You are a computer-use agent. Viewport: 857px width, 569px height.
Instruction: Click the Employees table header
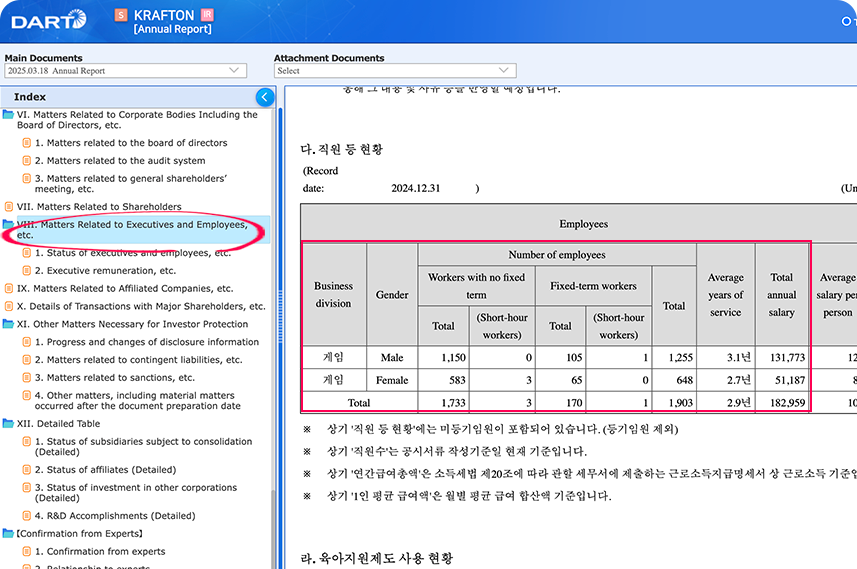click(x=583, y=224)
